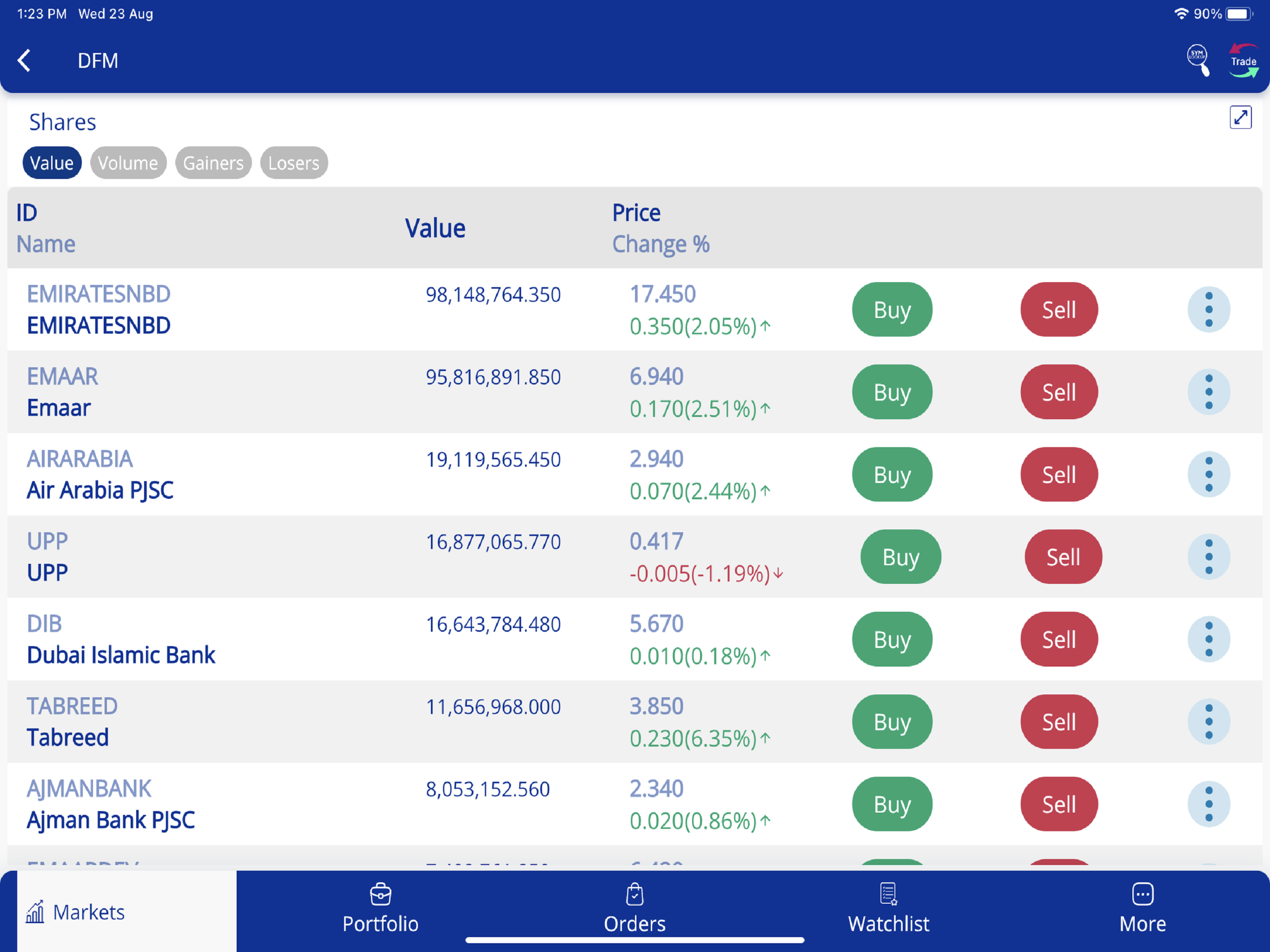
Task: Select the Losers filter chip
Action: pyautogui.click(x=294, y=163)
